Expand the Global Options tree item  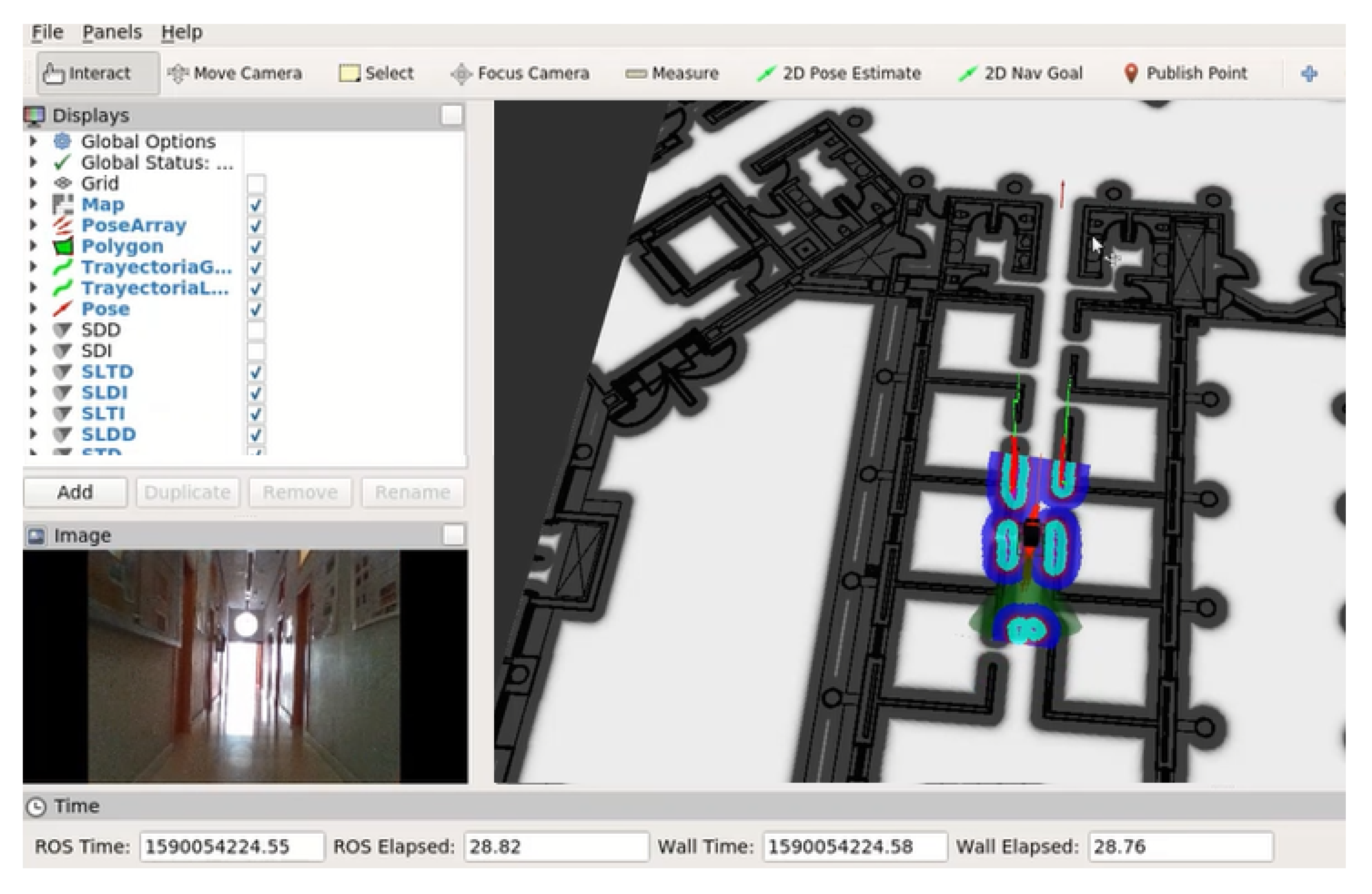pos(33,141)
